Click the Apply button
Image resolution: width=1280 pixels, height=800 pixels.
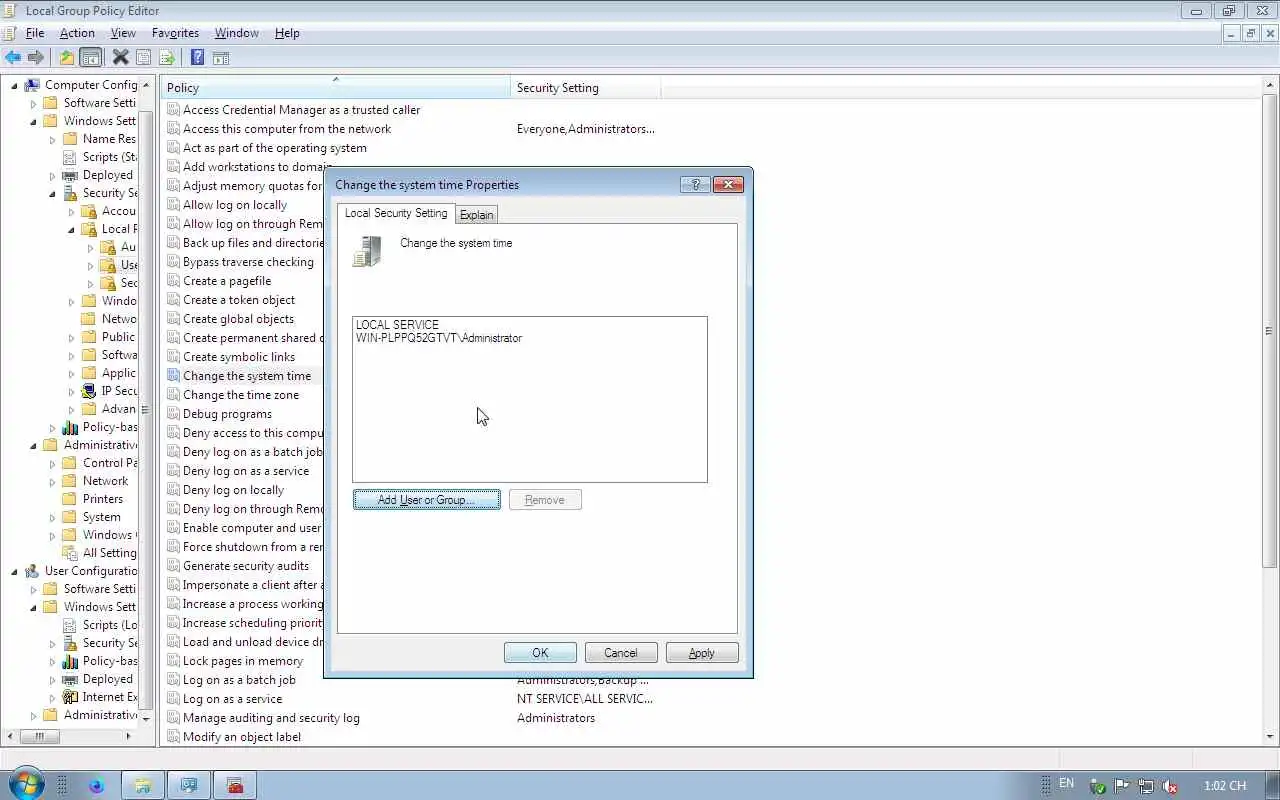[x=701, y=653]
